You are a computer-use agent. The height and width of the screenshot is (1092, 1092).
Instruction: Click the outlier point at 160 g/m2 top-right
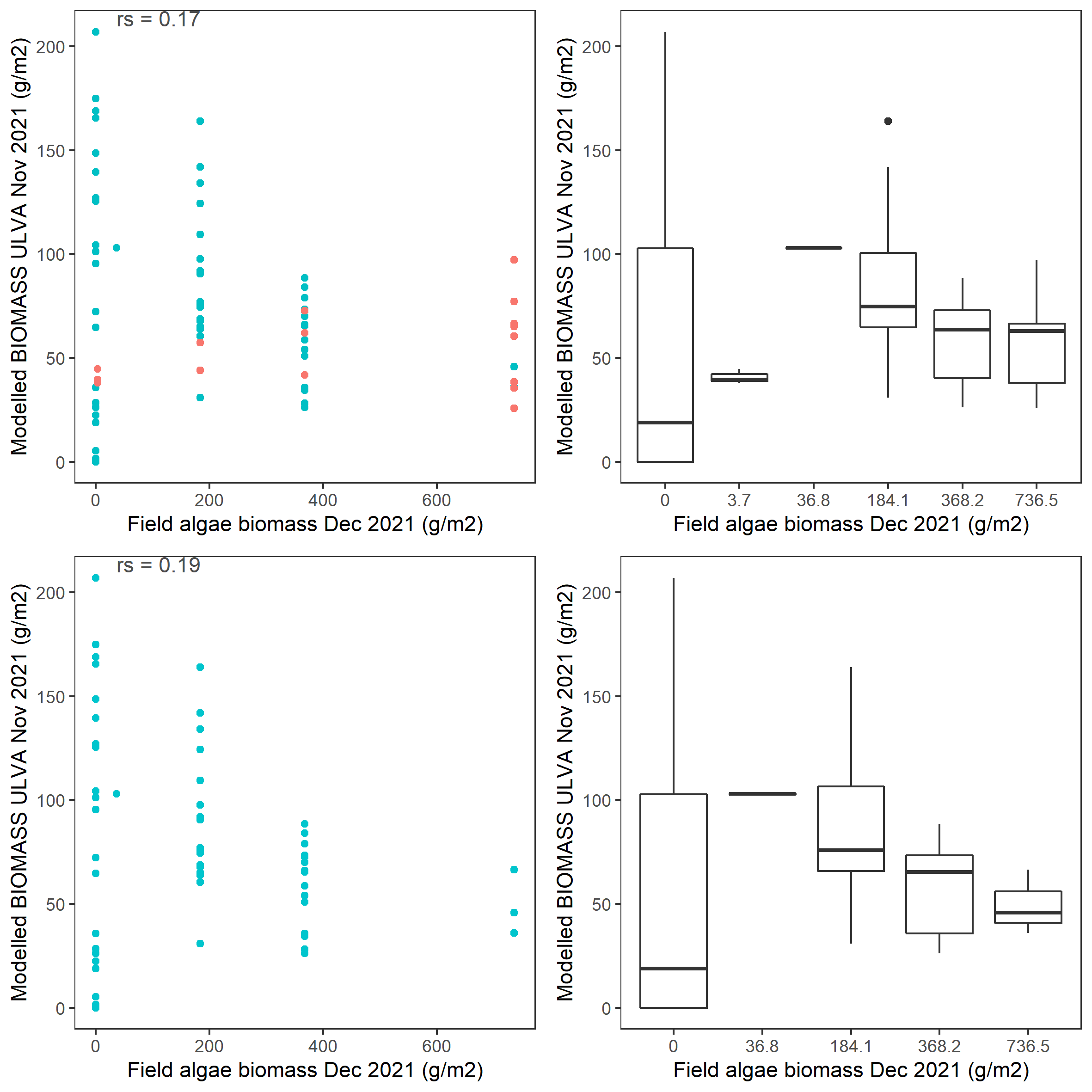coord(888,121)
